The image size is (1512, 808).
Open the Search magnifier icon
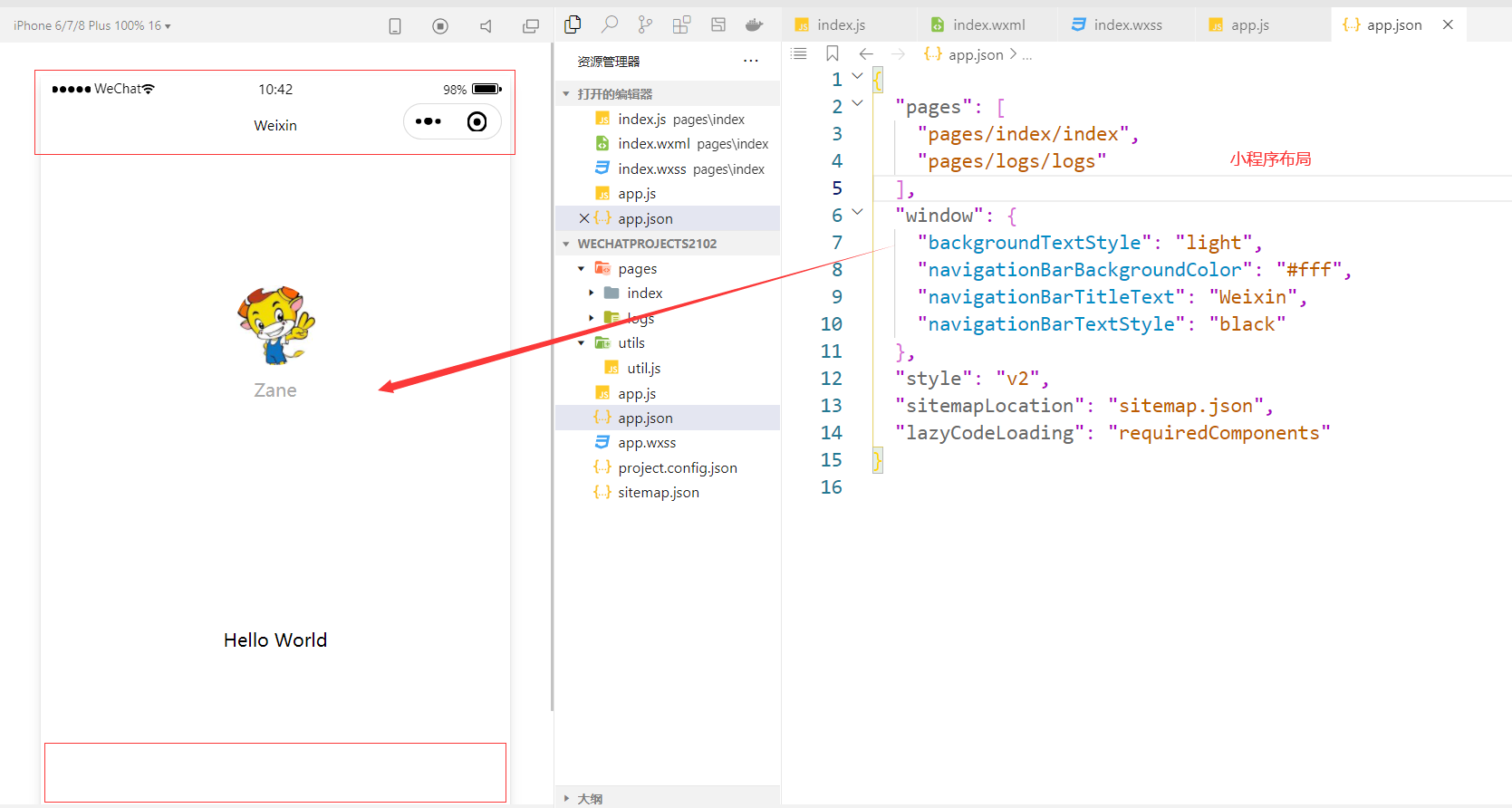(x=610, y=25)
